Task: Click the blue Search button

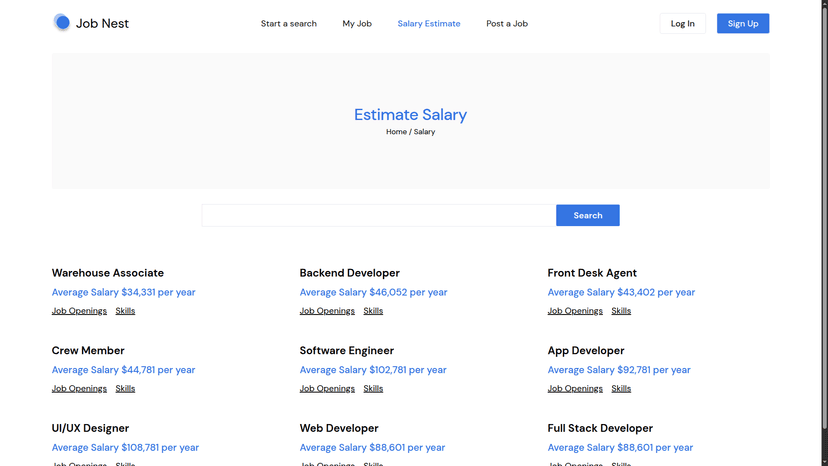Action: (x=588, y=215)
